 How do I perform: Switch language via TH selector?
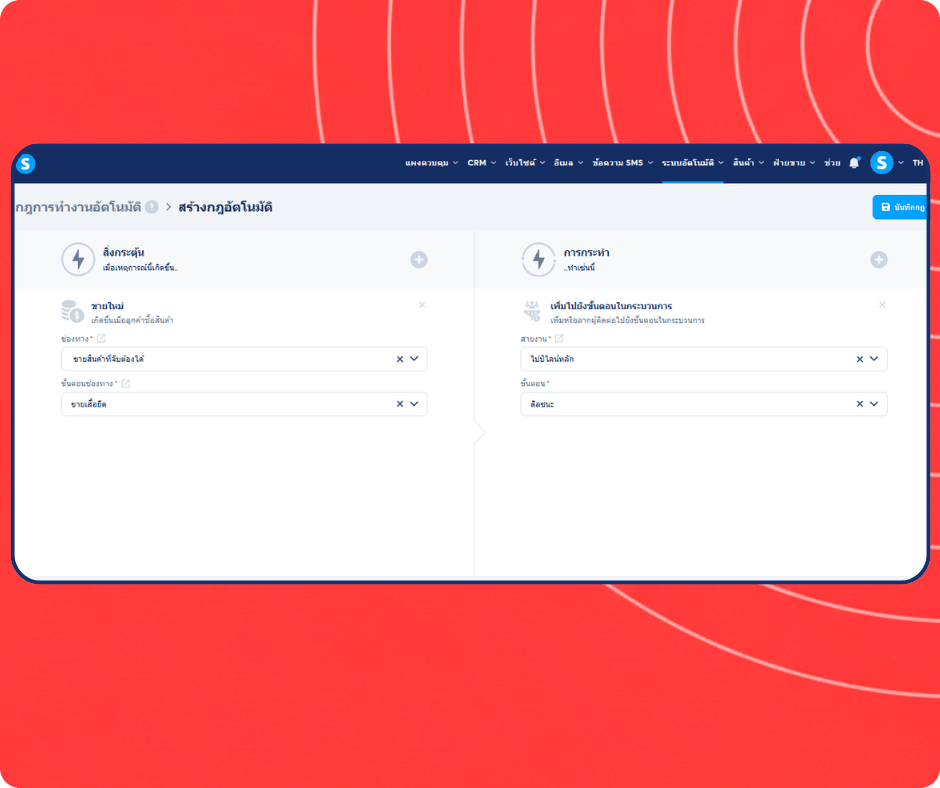918,163
